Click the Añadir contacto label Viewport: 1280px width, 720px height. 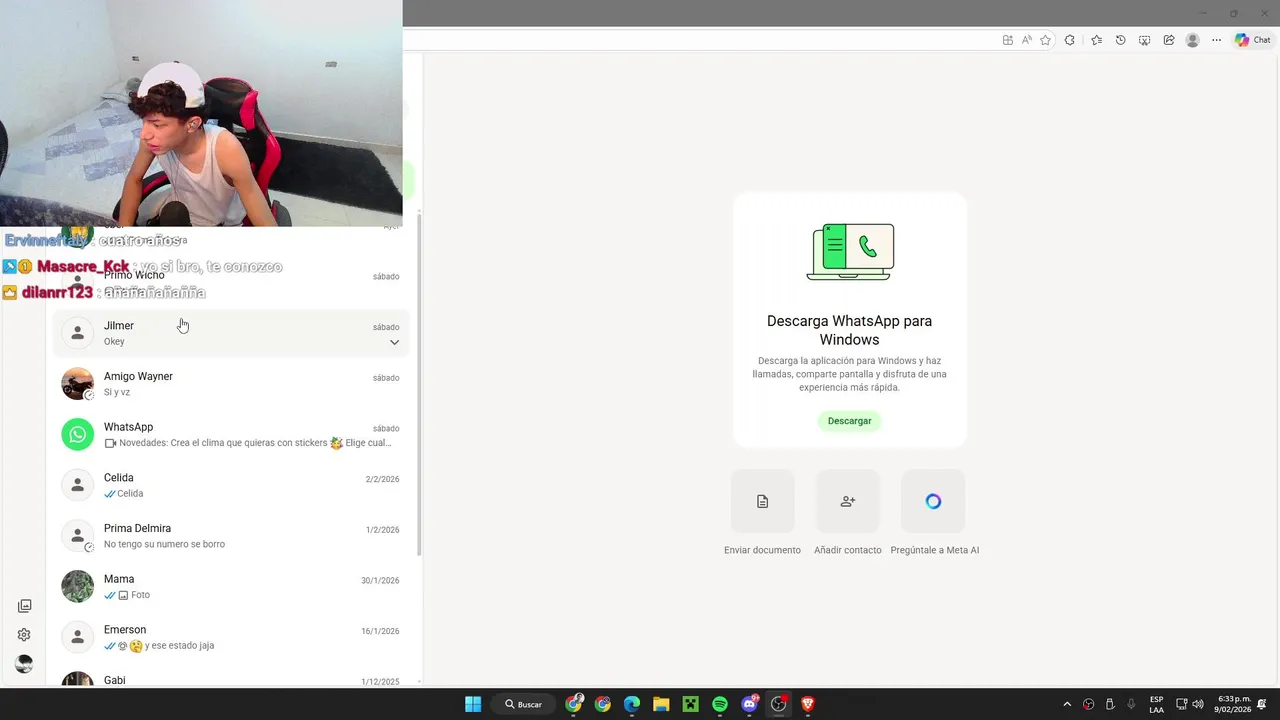click(x=848, y=550)
